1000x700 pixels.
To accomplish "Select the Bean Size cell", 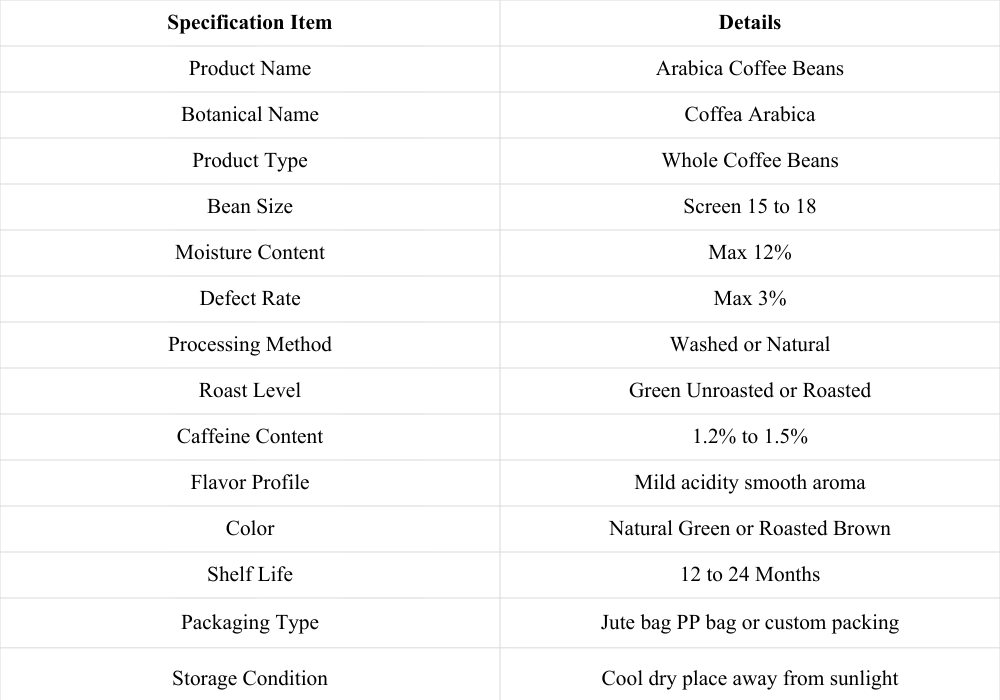I will 249,207.
